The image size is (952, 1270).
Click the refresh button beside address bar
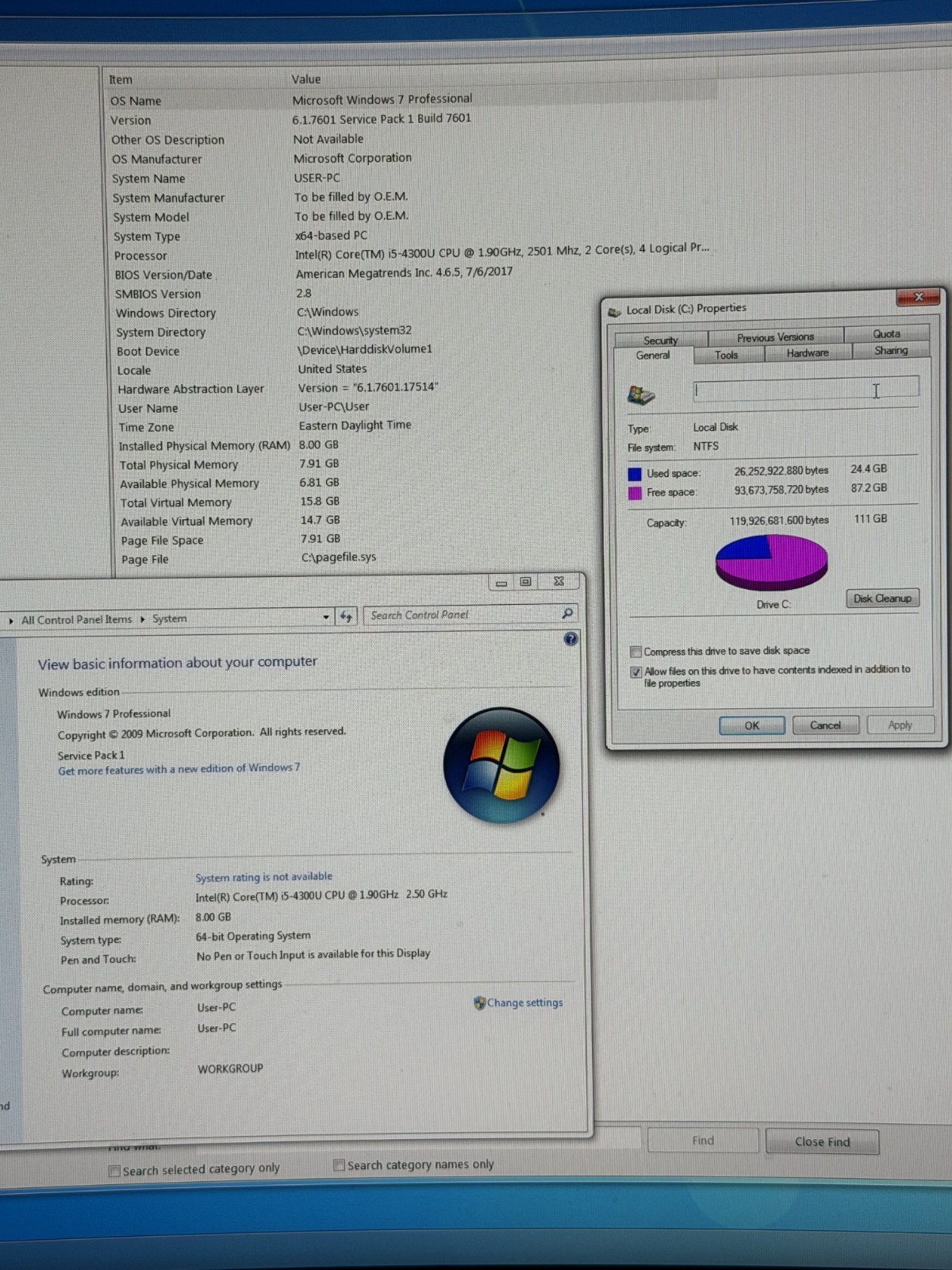pos(346,616)
